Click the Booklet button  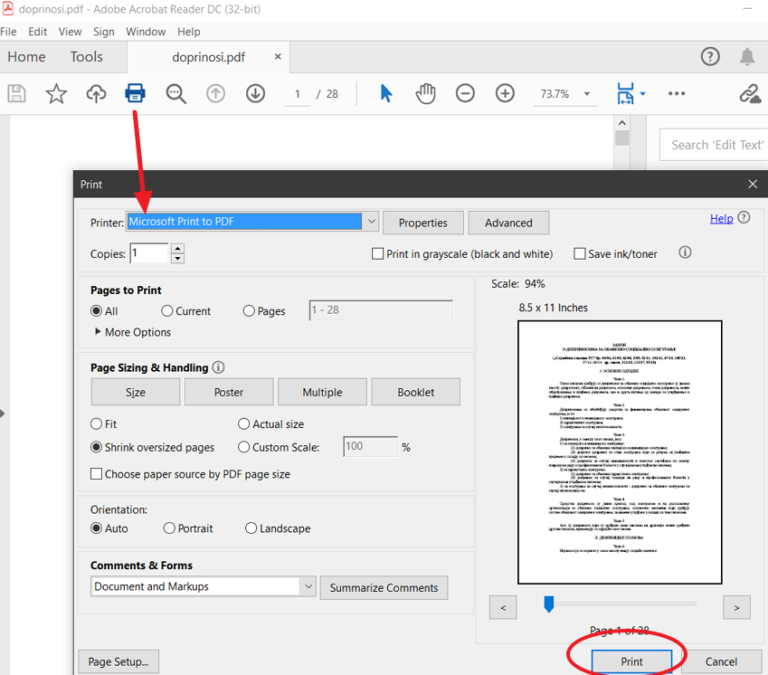[415, 392]
